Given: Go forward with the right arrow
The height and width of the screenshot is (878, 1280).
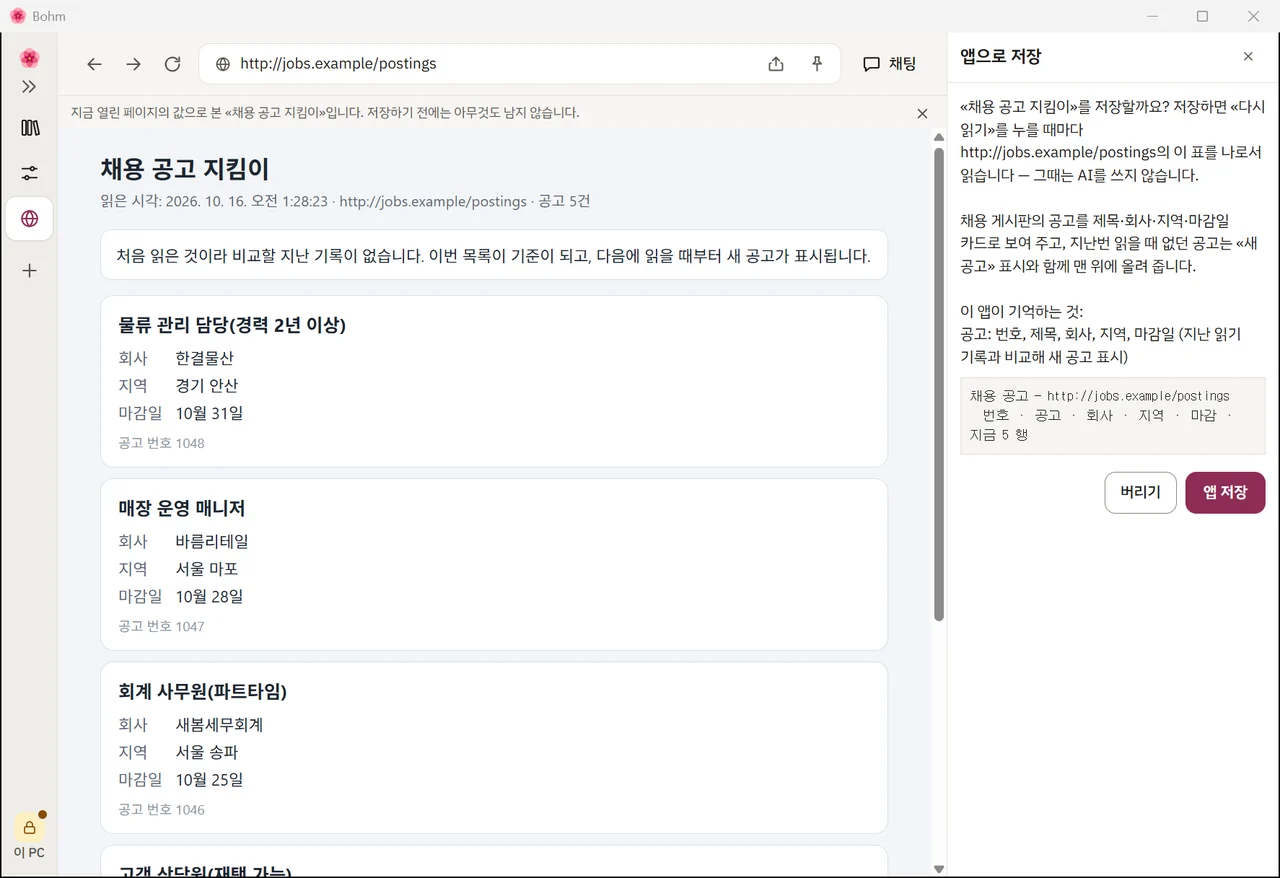Looking at the screenshot, I should click(x=133, y=64).
